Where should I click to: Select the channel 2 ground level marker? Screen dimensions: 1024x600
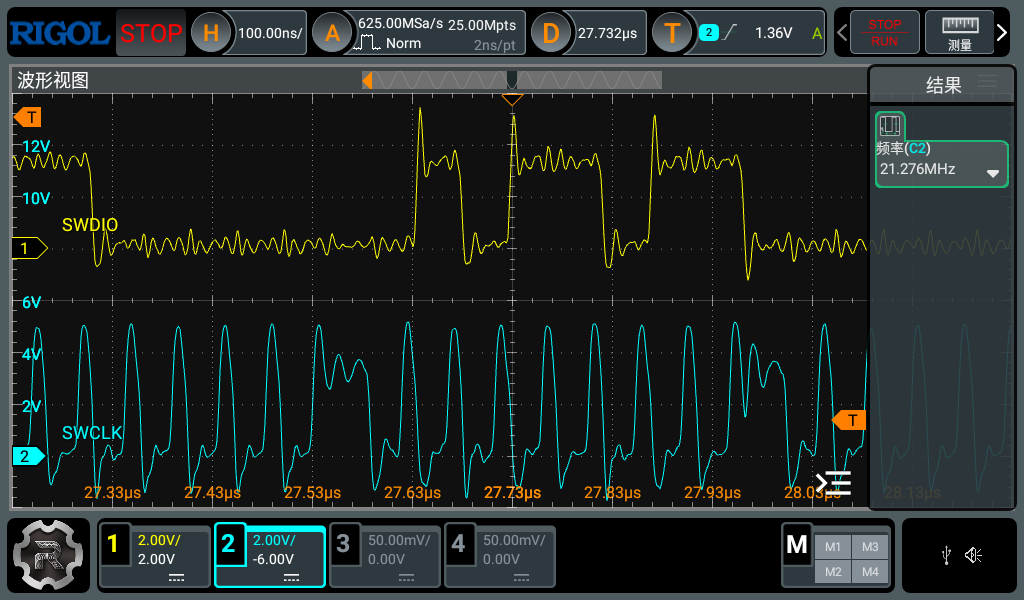[x=29, y=456]
